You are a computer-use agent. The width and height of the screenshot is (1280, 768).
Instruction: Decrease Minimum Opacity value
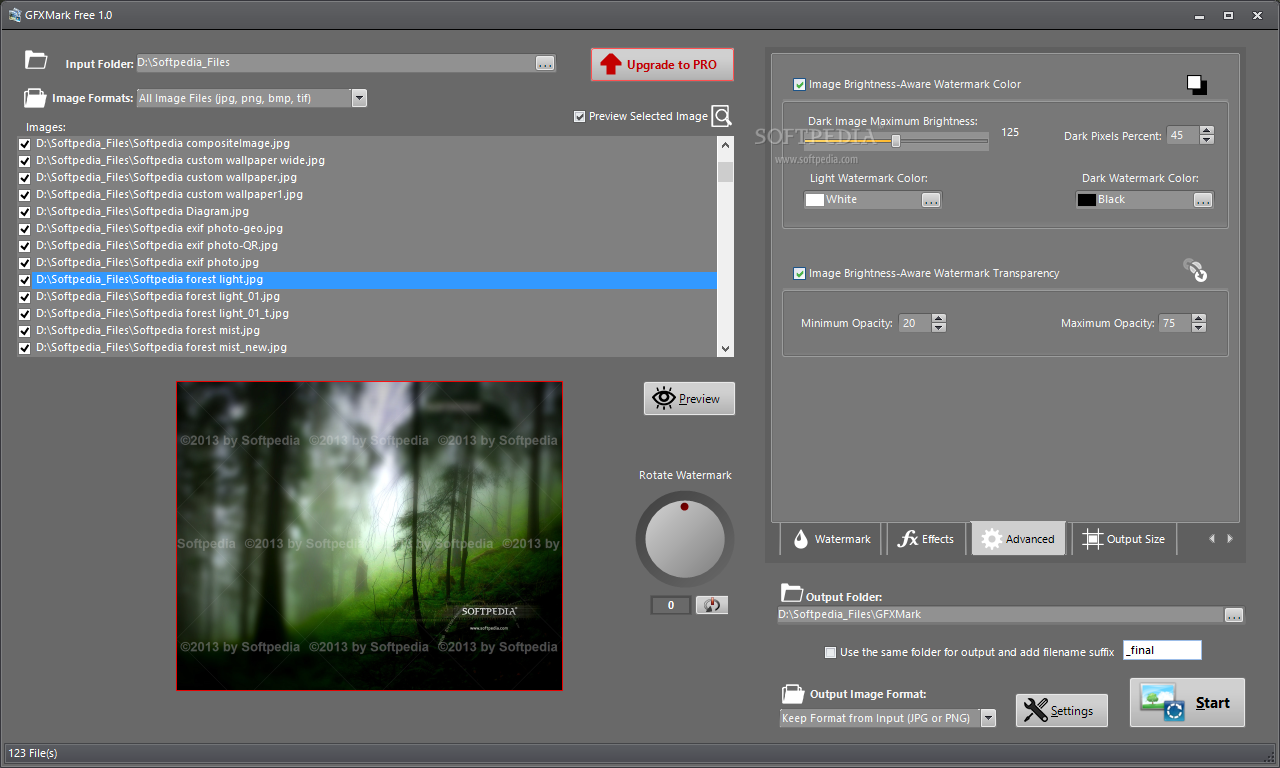point(938,328)
